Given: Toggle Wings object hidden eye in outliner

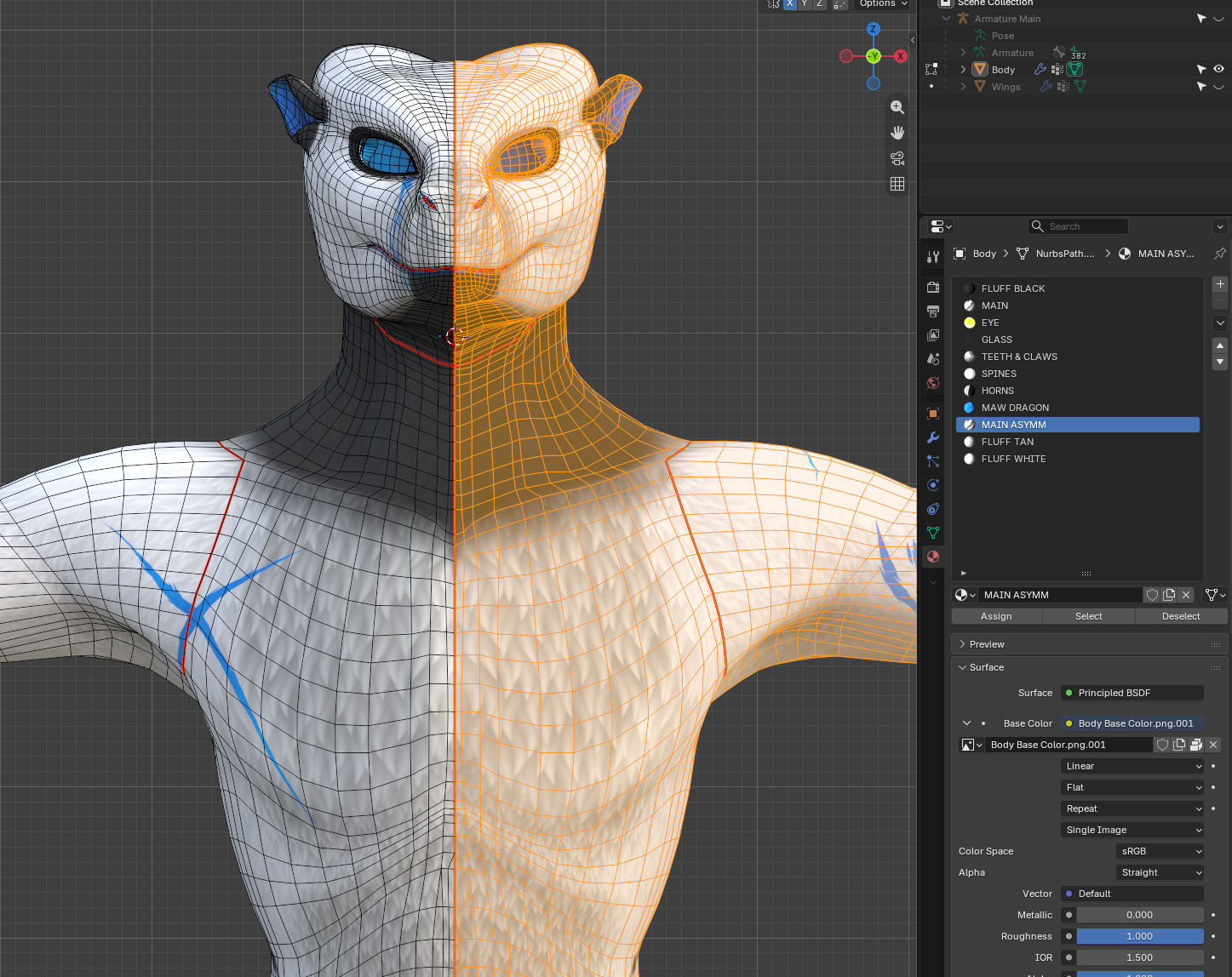Looking at the screenshot, I should (1218, 87).
